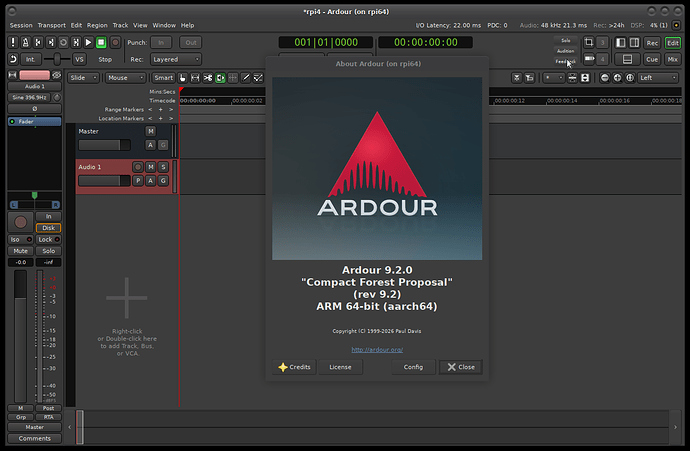Click the zoom out icon in toolbar
690x451 pixels.
pyautogui.click(x=605, y=77)
